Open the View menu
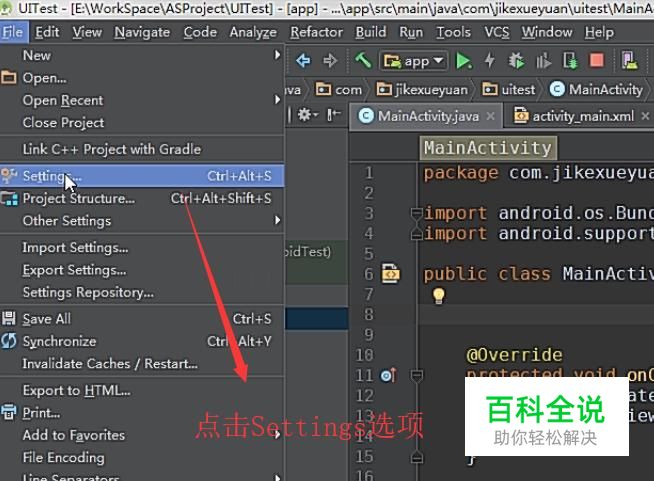 tap(87, 32)
